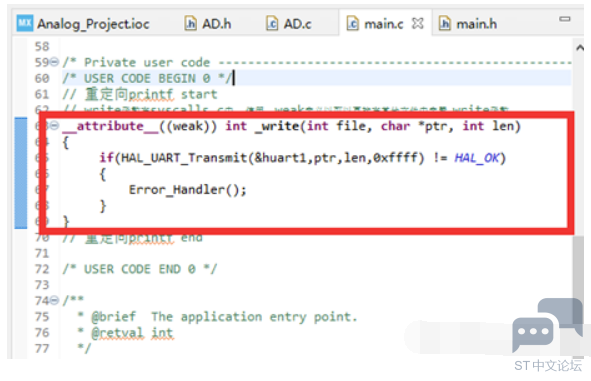
Task: Switch to the AD.c tab
Action: pyautogui.click(x=289, y=24)
